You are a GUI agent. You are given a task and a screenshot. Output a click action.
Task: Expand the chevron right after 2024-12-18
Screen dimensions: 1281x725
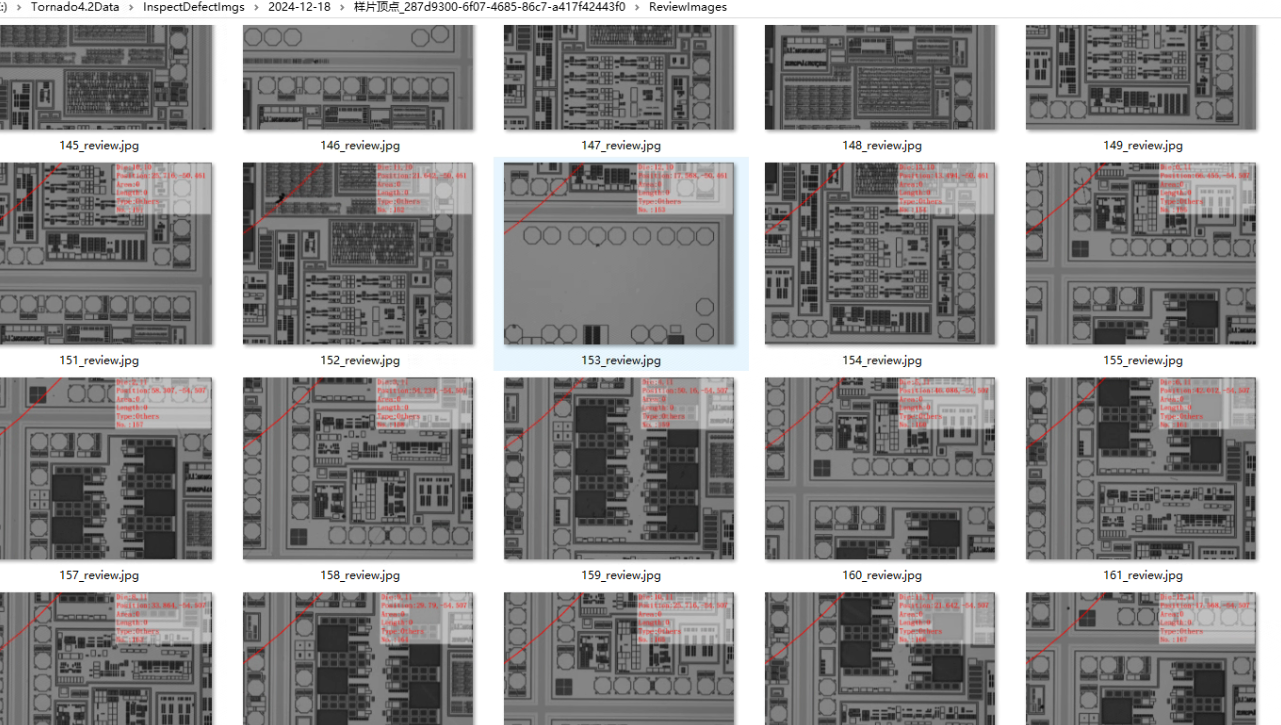(342, 7)
